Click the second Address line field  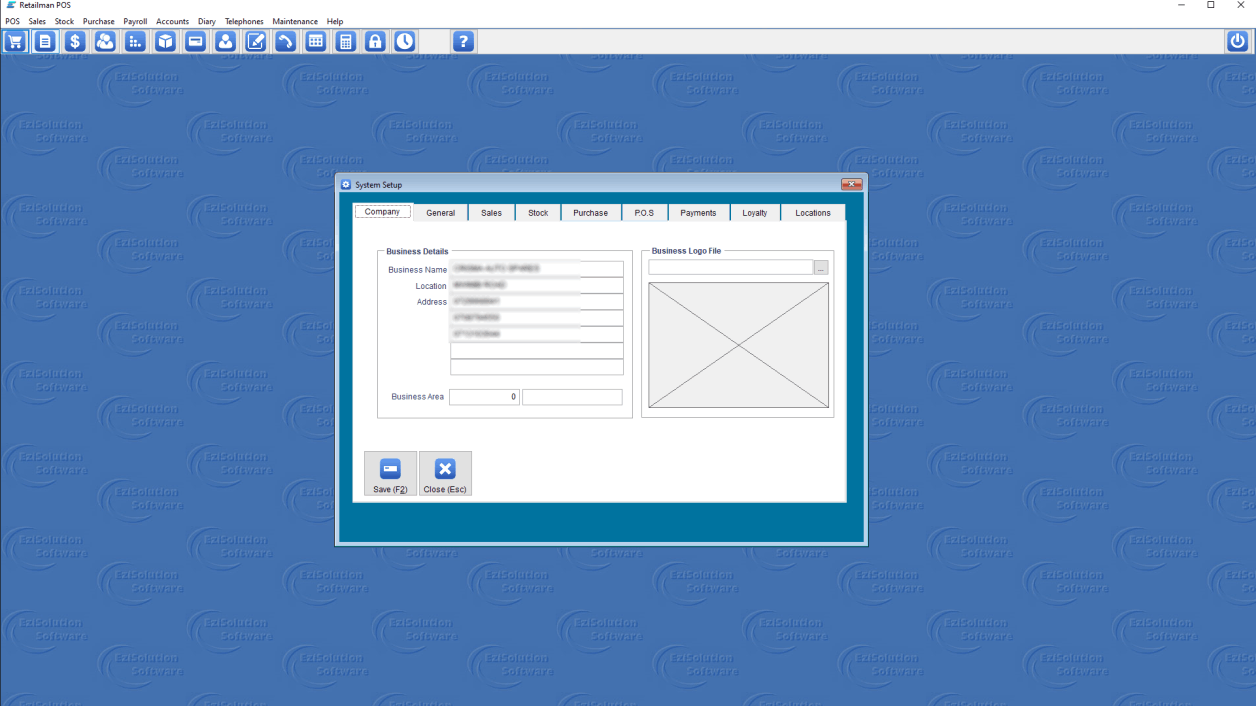pos(536,318)
